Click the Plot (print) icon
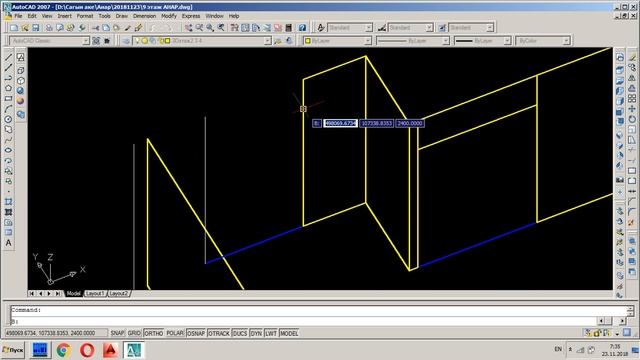 (49, 28)
